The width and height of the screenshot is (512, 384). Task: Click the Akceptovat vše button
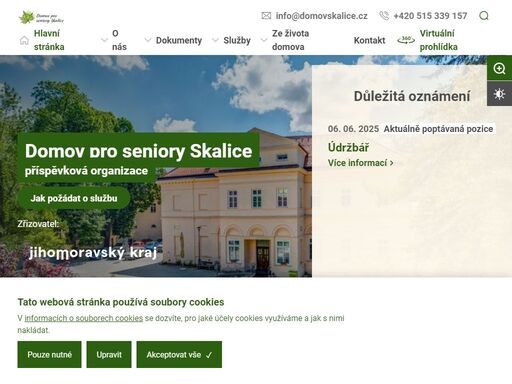pyautogui.click(x=179, y=354)
